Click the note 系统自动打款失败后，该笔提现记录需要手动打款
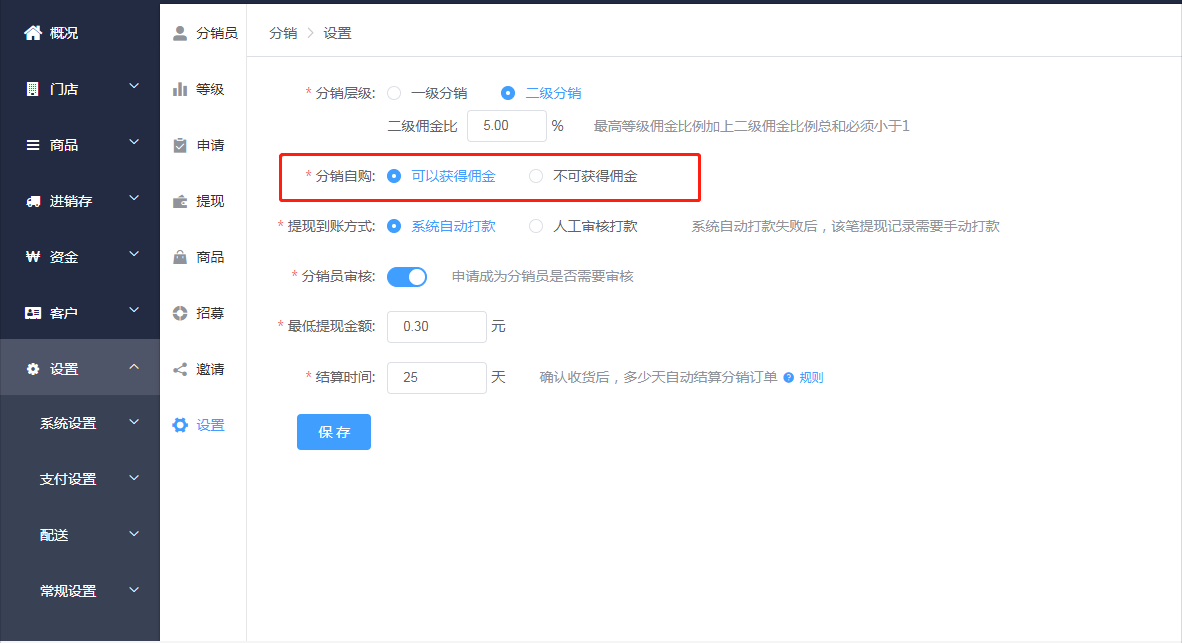This screenshot has height=643, width=1182. pyautogui.click(x=846, y=226)
